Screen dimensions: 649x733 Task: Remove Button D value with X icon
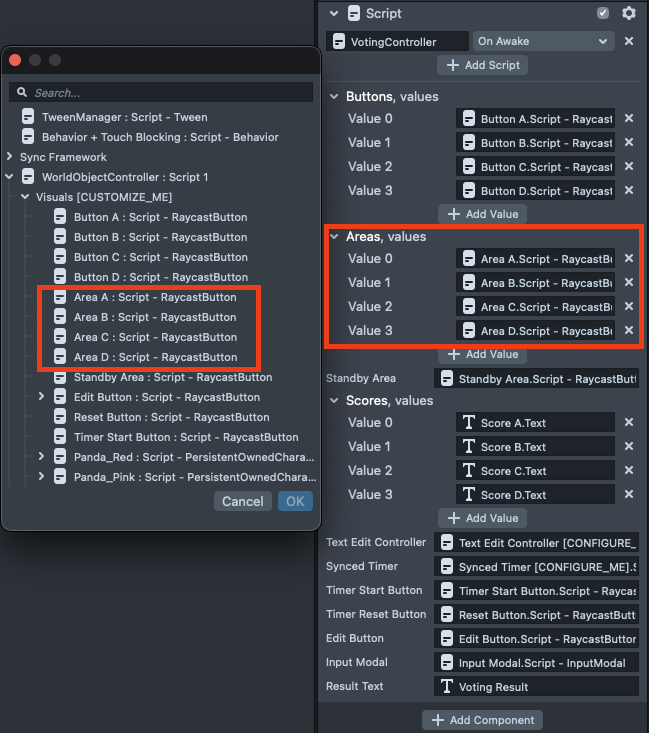pos(629,190)
